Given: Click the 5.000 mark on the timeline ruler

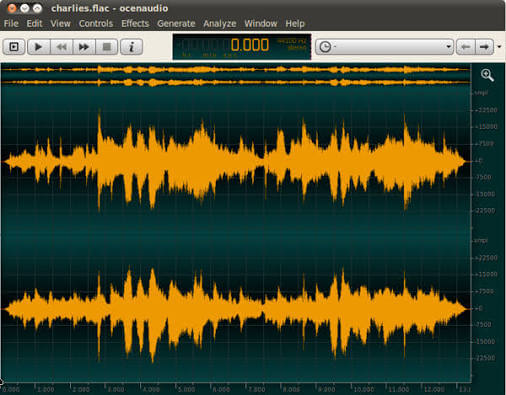Looking at the screenshot, I should [186, 389].
